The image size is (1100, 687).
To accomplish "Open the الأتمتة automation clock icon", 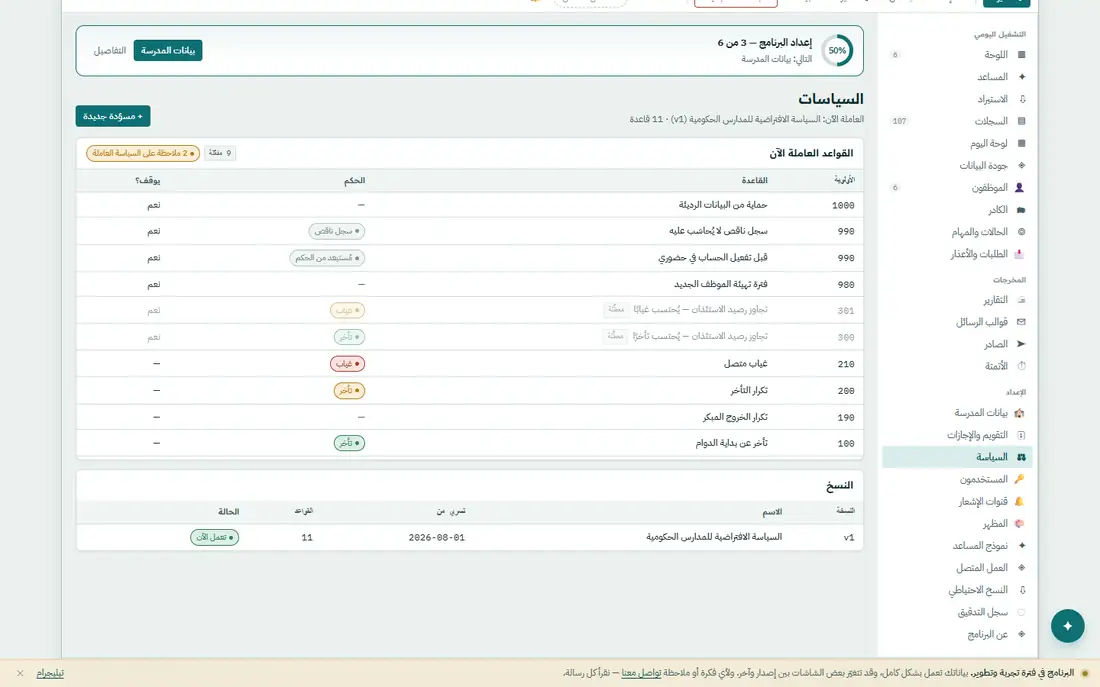I will pos(1021,366).
